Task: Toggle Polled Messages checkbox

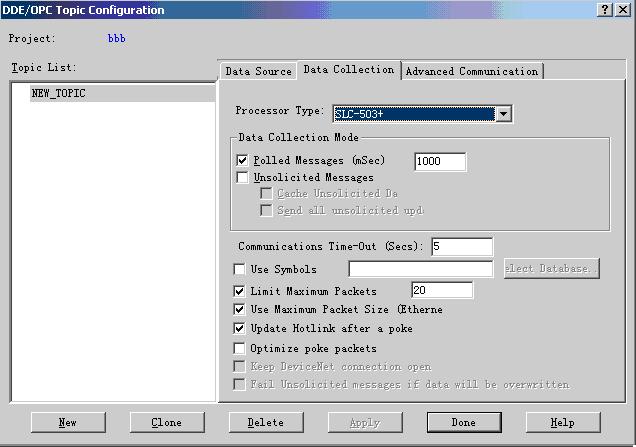Action: click(x=243, y=160)
